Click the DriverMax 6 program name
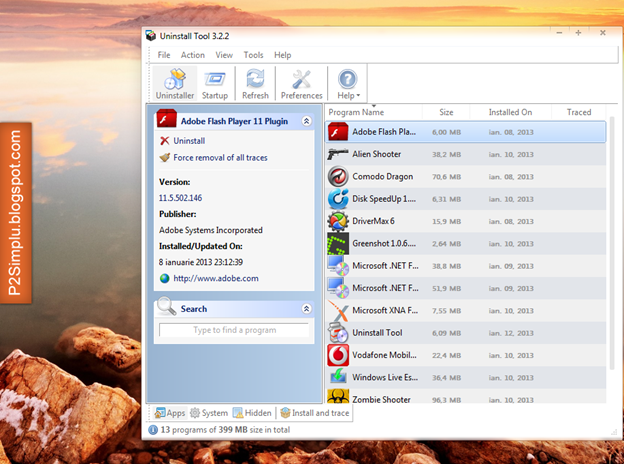The width and height of the screenshot is (624, 464). [373, 221]
